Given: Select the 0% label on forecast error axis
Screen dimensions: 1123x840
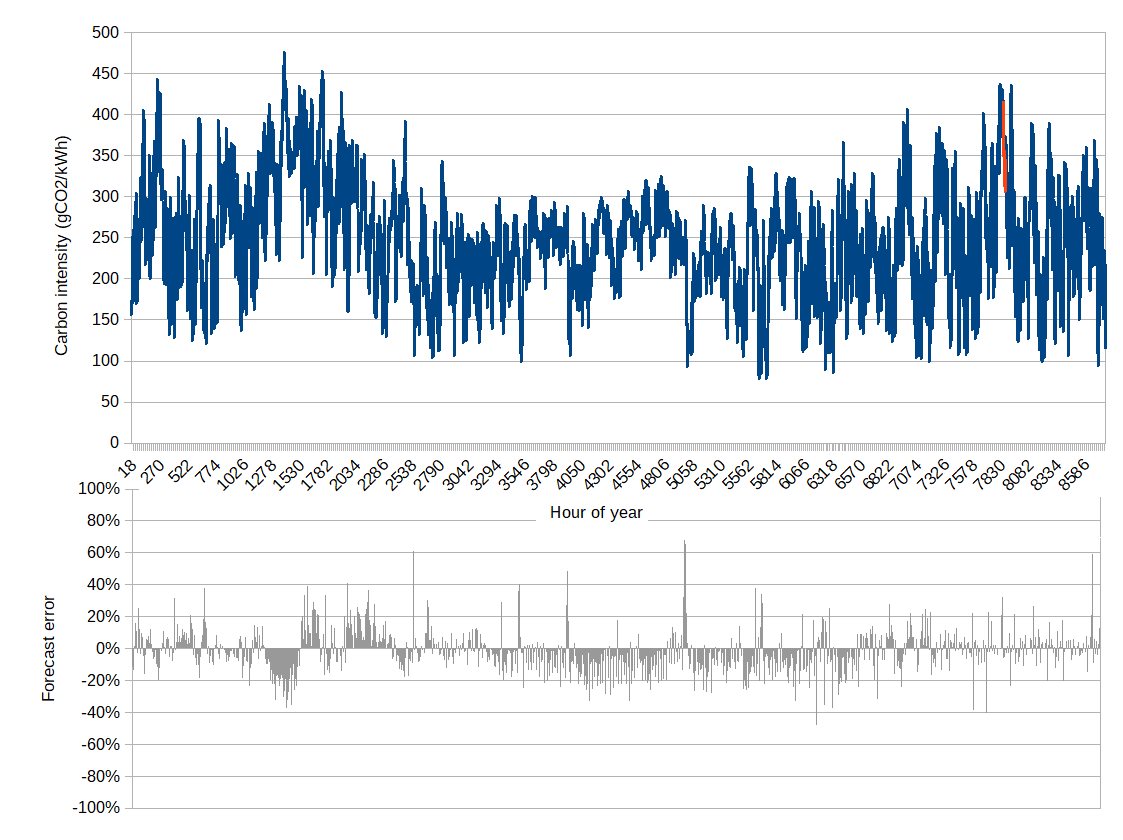Looking at the screenshot, I should [105, 648].
